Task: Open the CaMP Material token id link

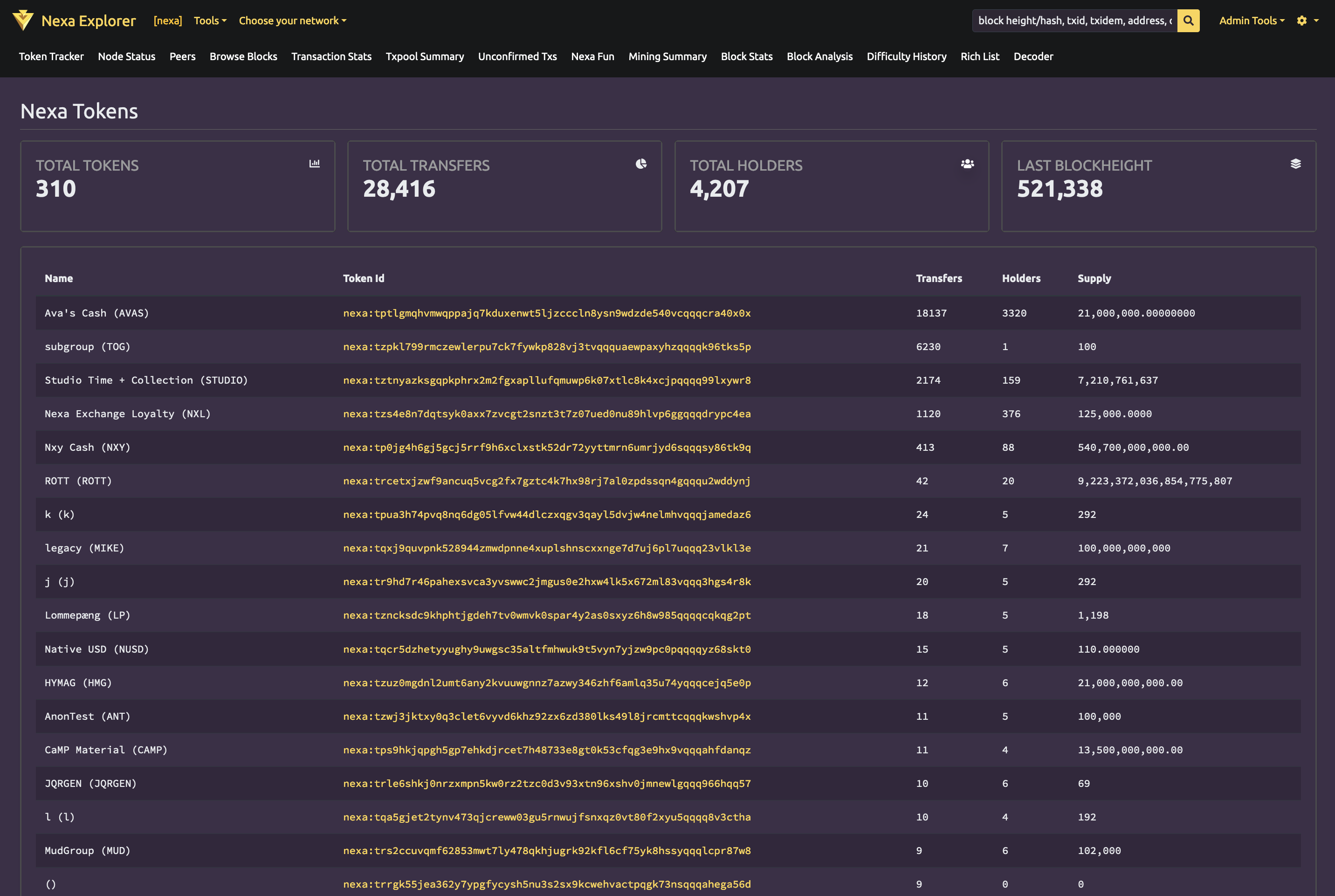Action: (547, 750)
